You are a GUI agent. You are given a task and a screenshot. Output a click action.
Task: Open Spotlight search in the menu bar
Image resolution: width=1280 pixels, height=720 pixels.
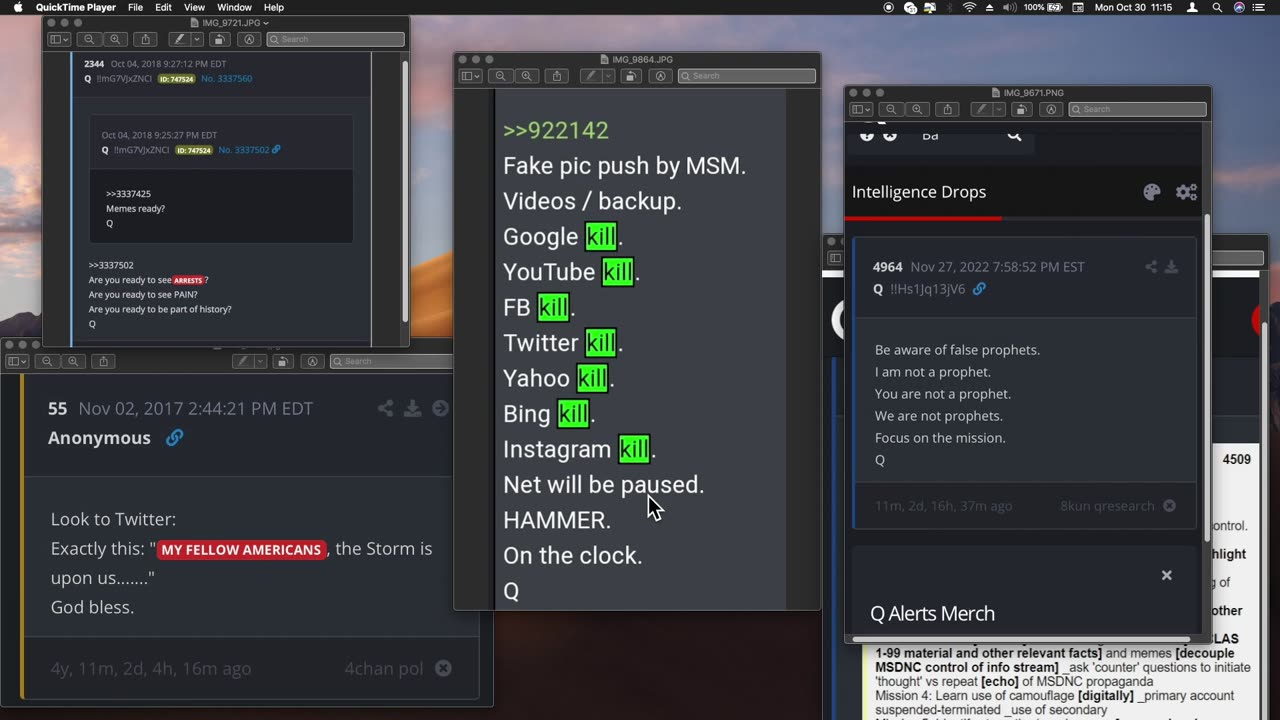pyautogui.click(x=1217, y=7)
